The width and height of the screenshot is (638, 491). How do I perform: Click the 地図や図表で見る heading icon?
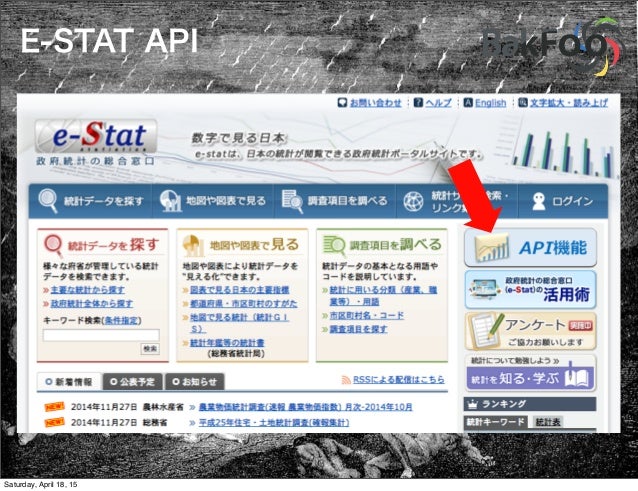click(193, 245)
